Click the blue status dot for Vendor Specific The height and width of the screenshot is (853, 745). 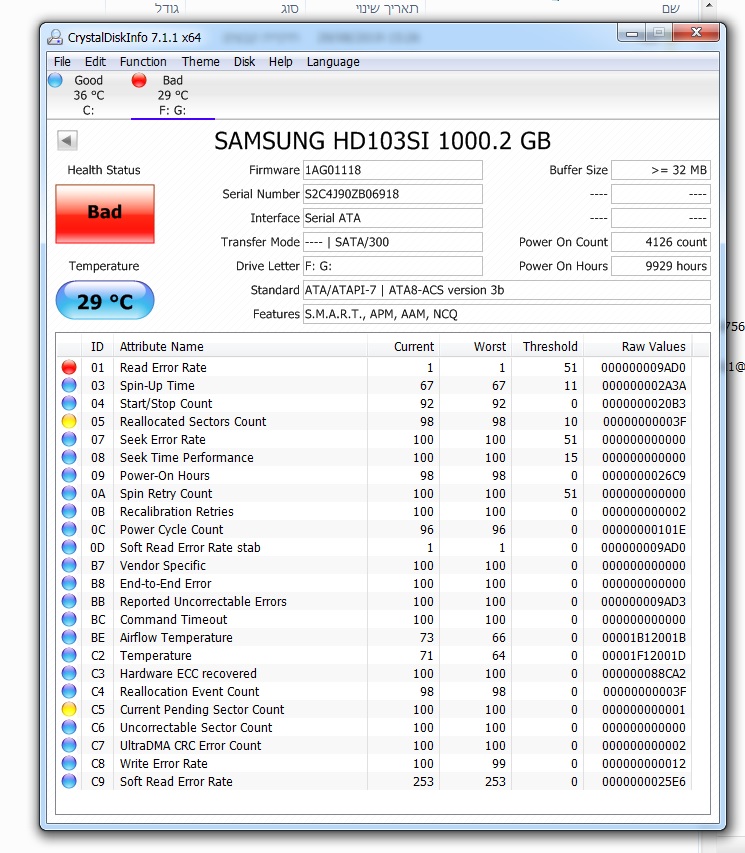point(69,565)
